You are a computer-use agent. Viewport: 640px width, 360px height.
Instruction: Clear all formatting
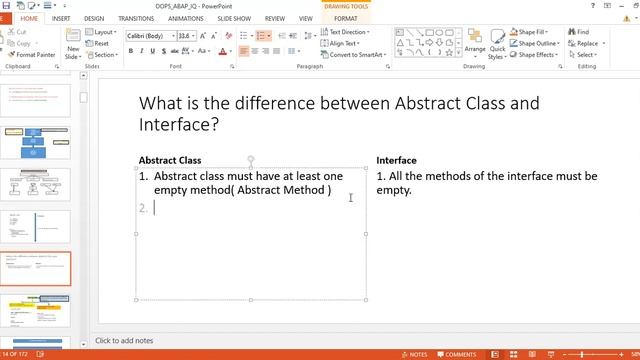[x=229, y=36]
